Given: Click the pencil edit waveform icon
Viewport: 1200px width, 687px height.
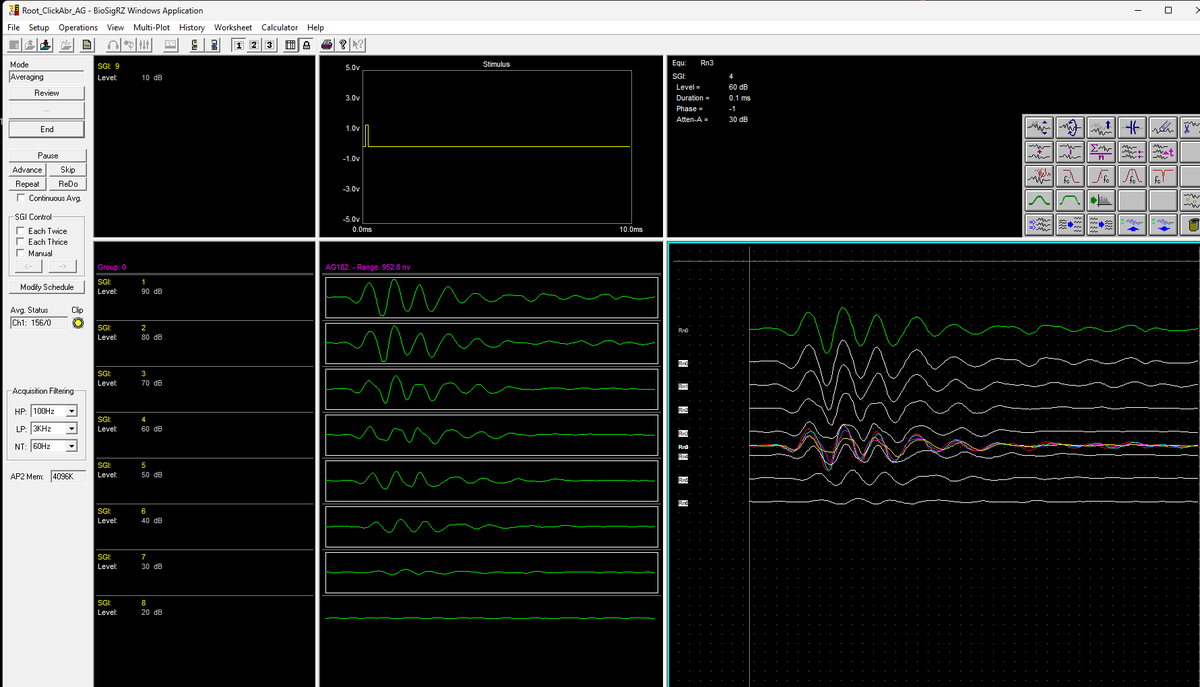Looking at the screenshot, I should pyautogui.click(x=1163, y=128).
